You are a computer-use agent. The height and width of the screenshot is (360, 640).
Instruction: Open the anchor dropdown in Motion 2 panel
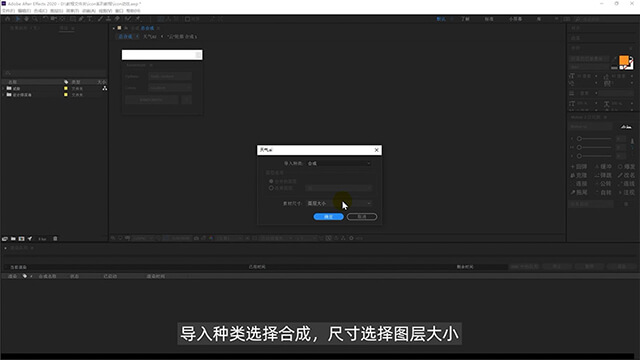[x=591, y=127]
